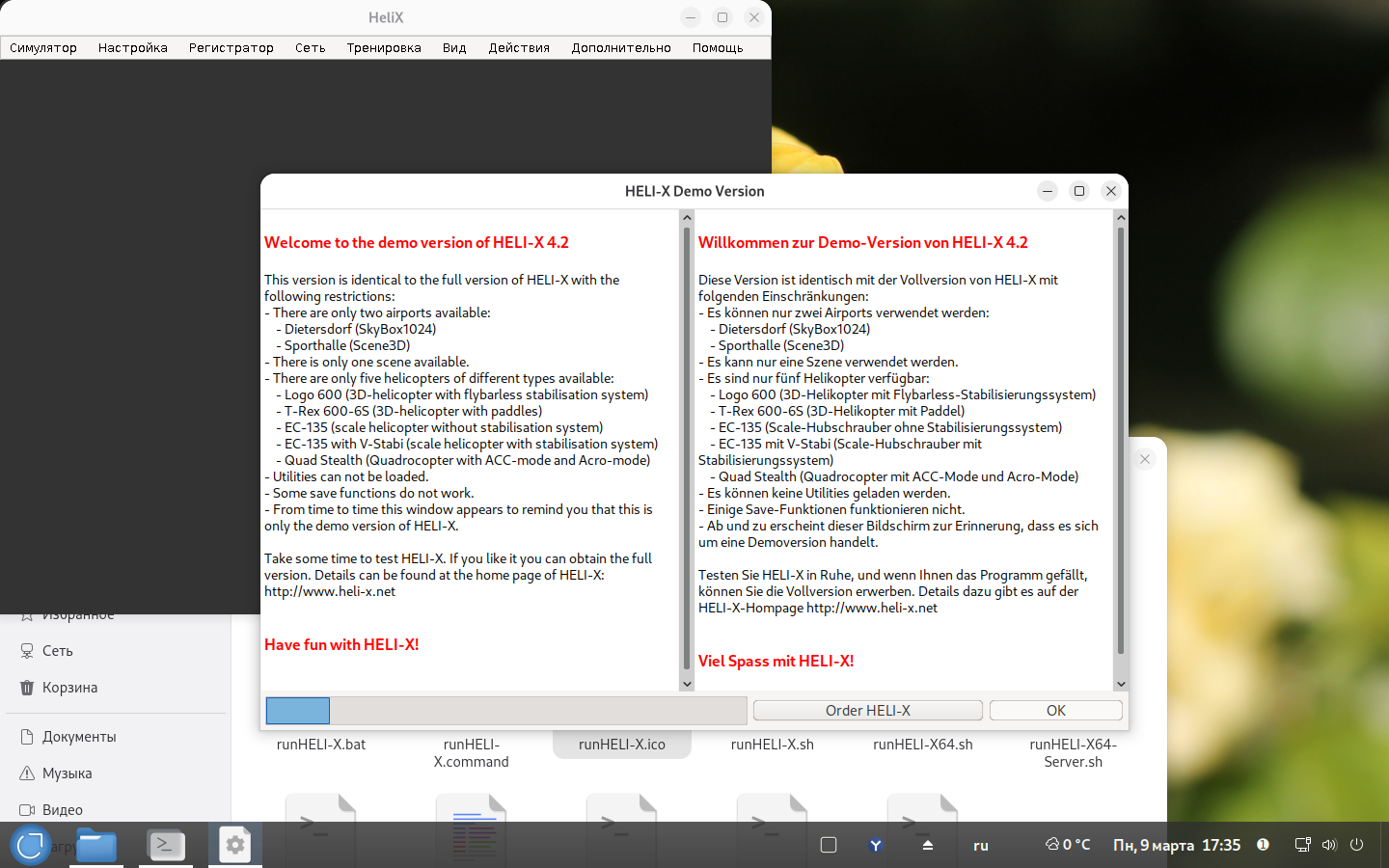Click the power button tray icon
The width and height of the screenshot is (1389, 868).
click(x=1356, y=845)
